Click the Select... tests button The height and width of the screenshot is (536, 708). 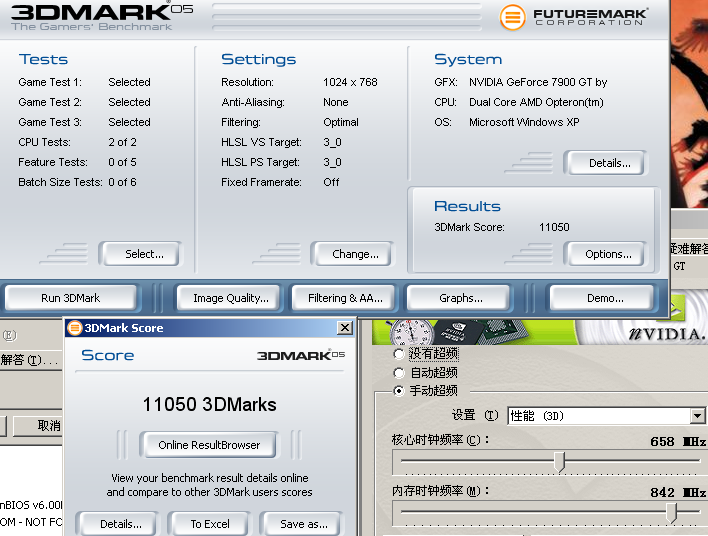pos(141,254)
